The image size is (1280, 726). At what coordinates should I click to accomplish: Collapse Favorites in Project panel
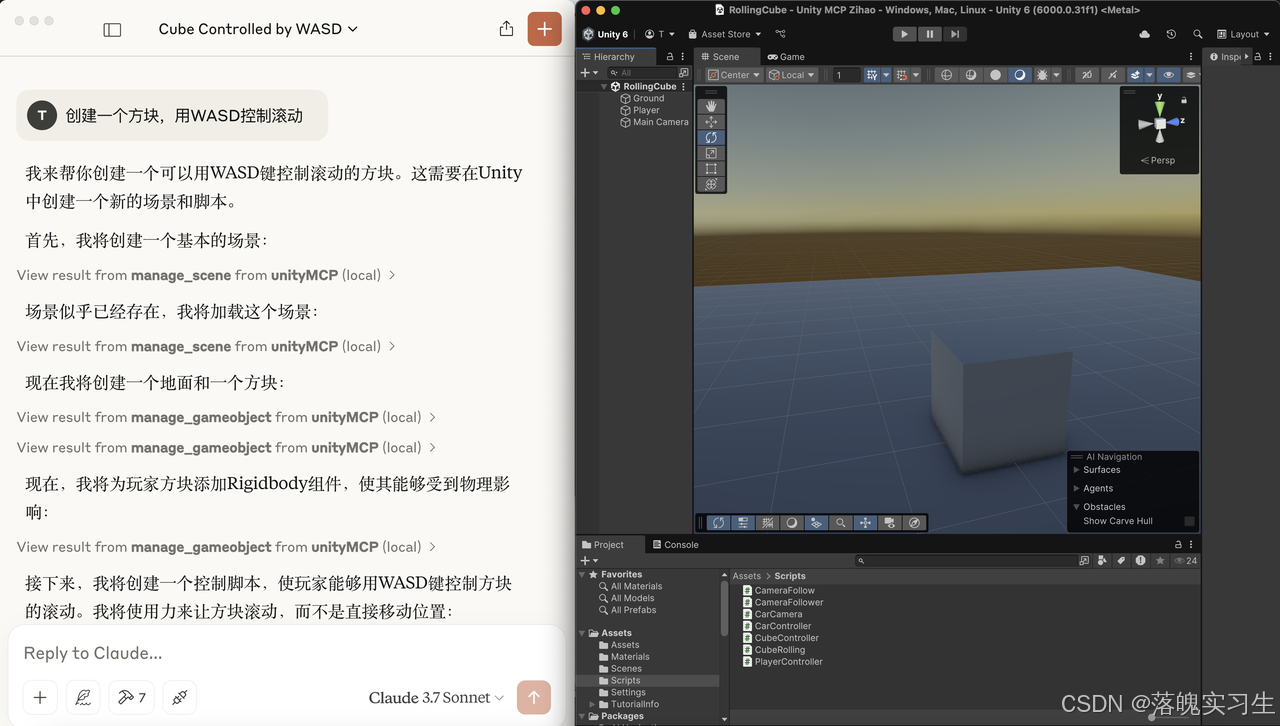point(582,575)
